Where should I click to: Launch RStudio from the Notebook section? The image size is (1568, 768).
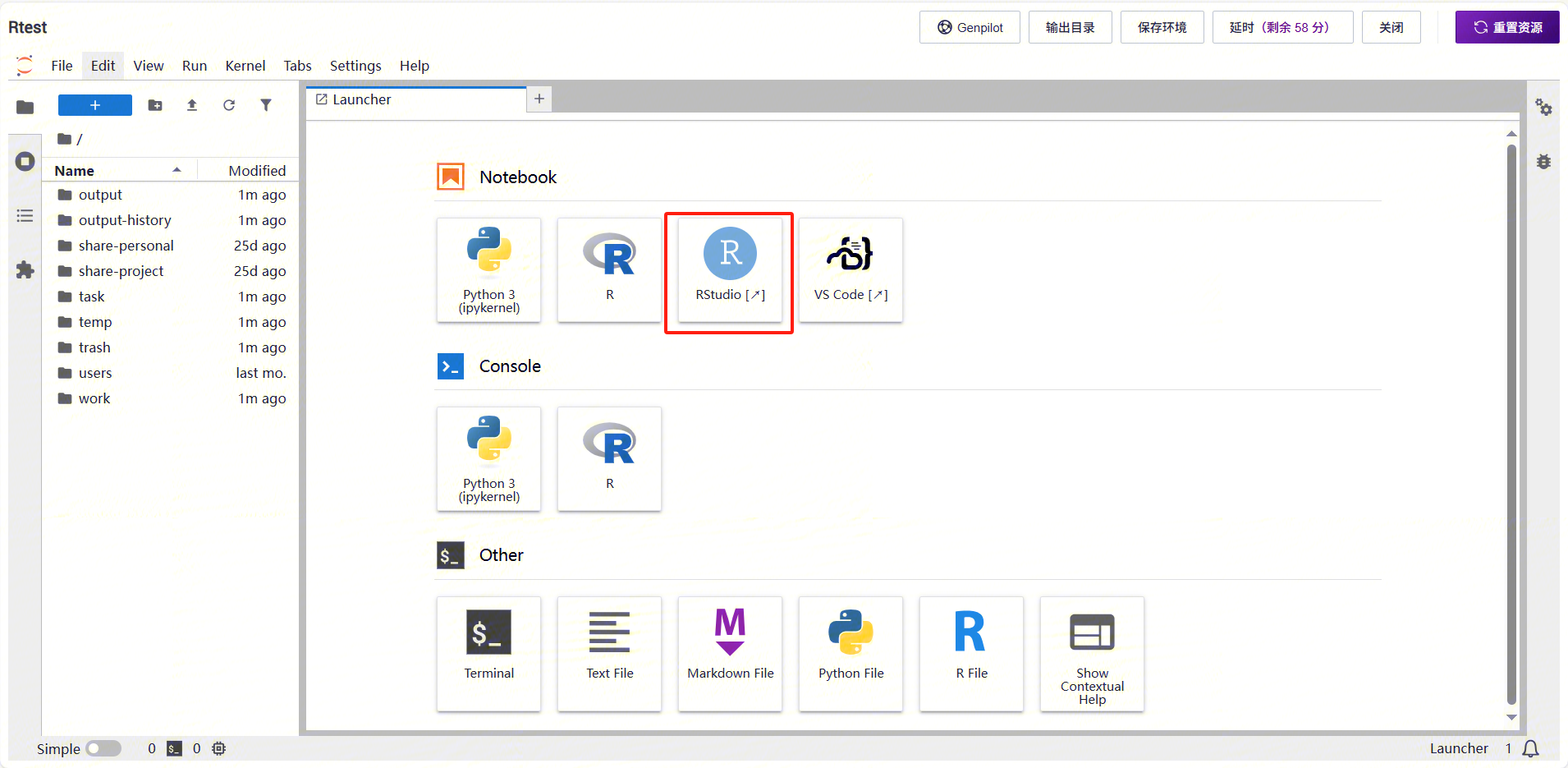pyautogui.click(x=730, y=269)
